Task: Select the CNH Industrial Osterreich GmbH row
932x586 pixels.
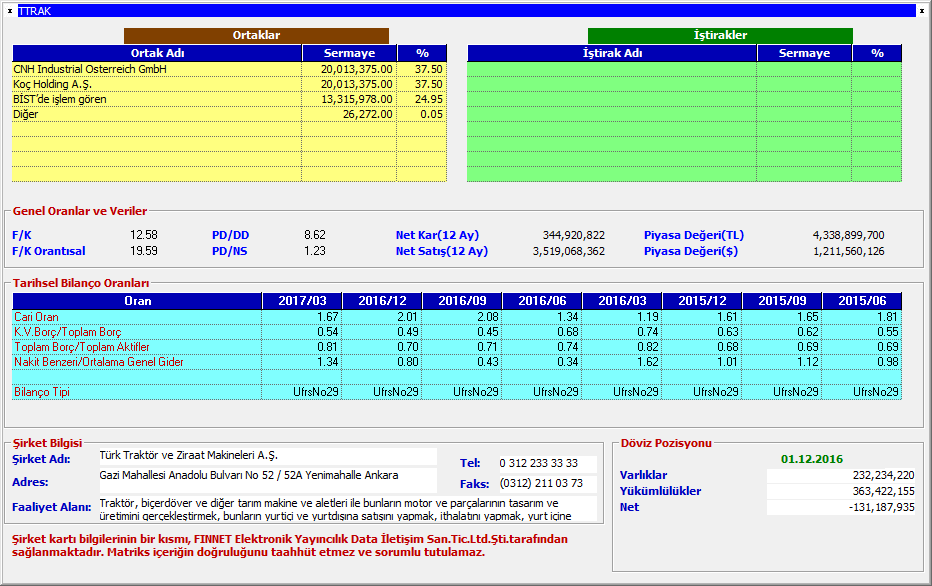Action: click(x=229, y=69)
